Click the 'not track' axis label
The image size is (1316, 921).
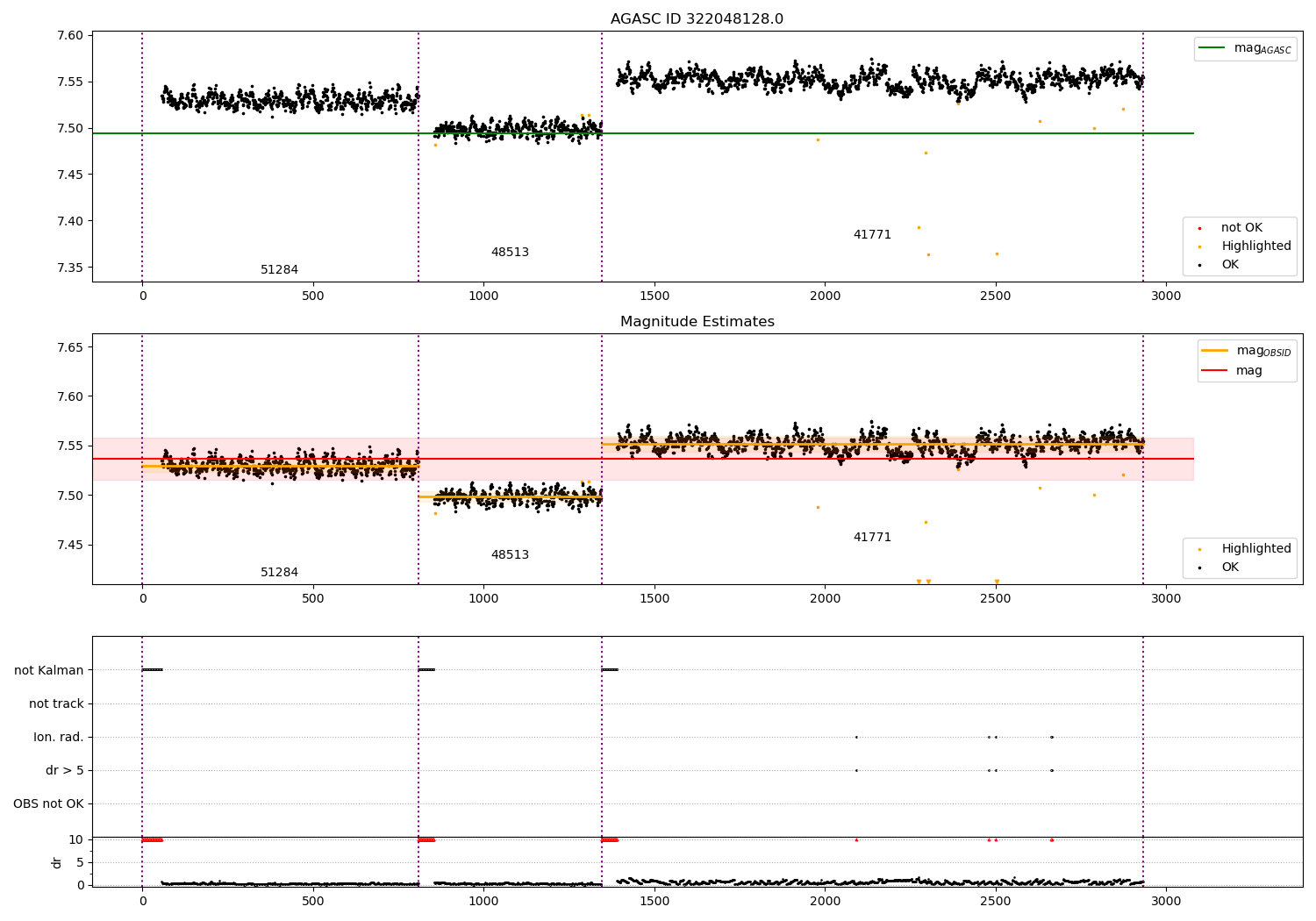[56, 703]
